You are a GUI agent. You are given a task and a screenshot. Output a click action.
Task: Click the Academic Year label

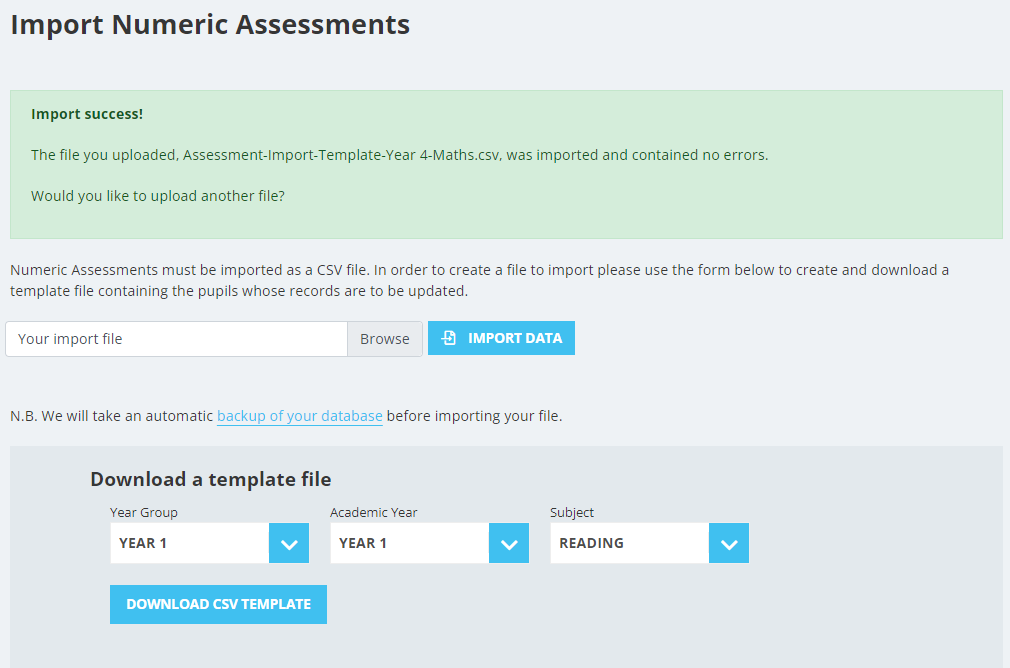click(x=374, y=512)
